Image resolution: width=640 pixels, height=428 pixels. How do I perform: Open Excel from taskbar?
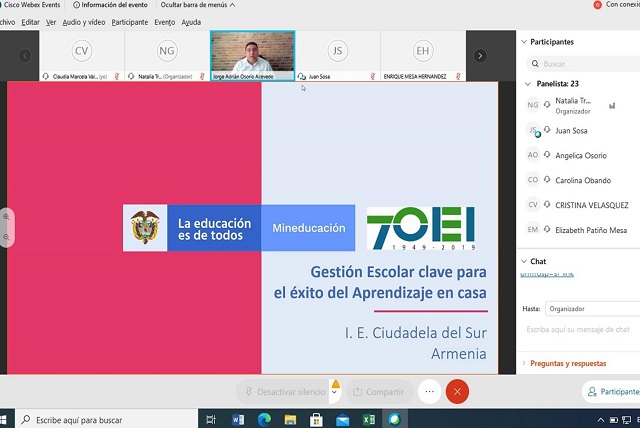pos(369,419)
